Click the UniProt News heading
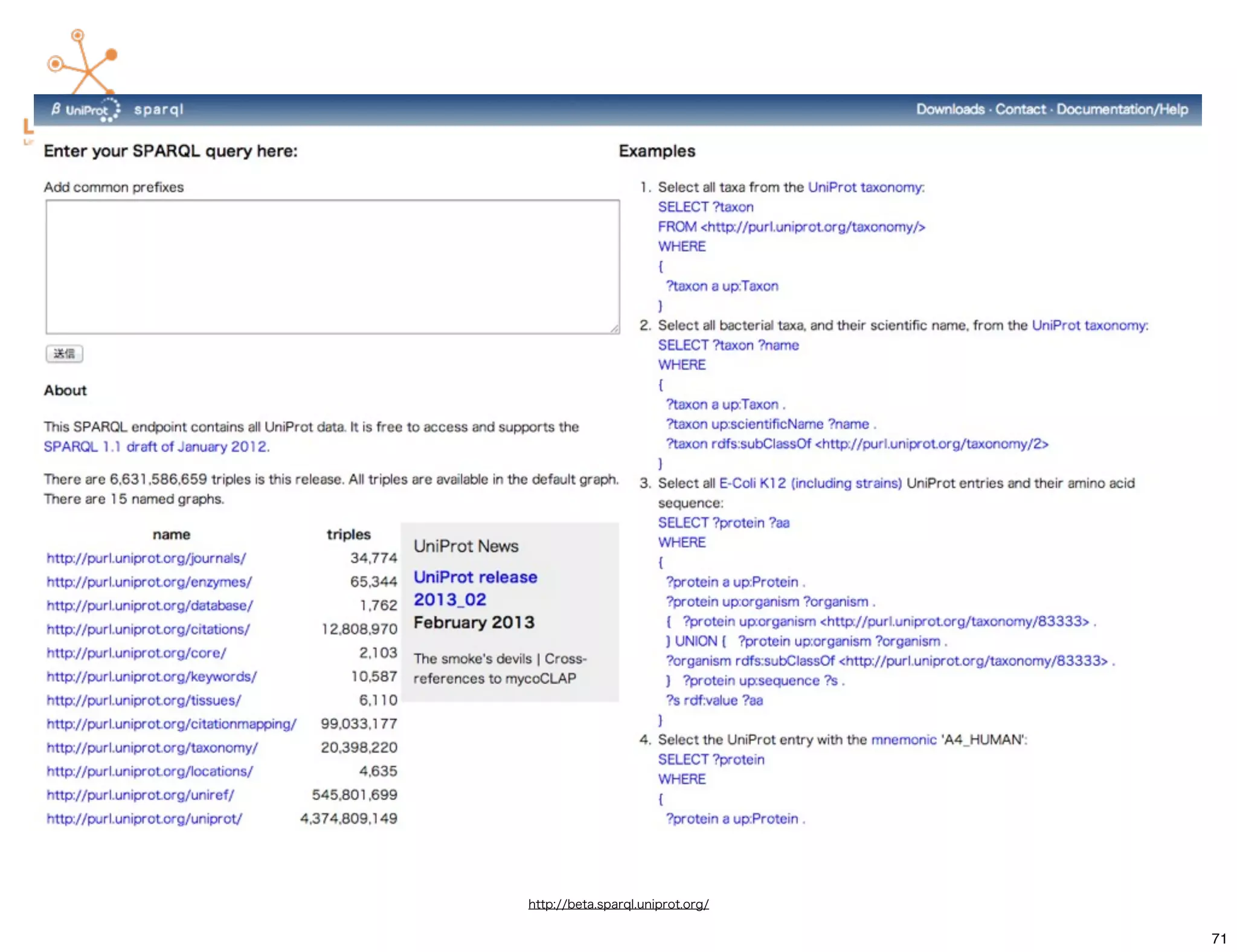The image size is (1237, 952). (x=466, y=546)
